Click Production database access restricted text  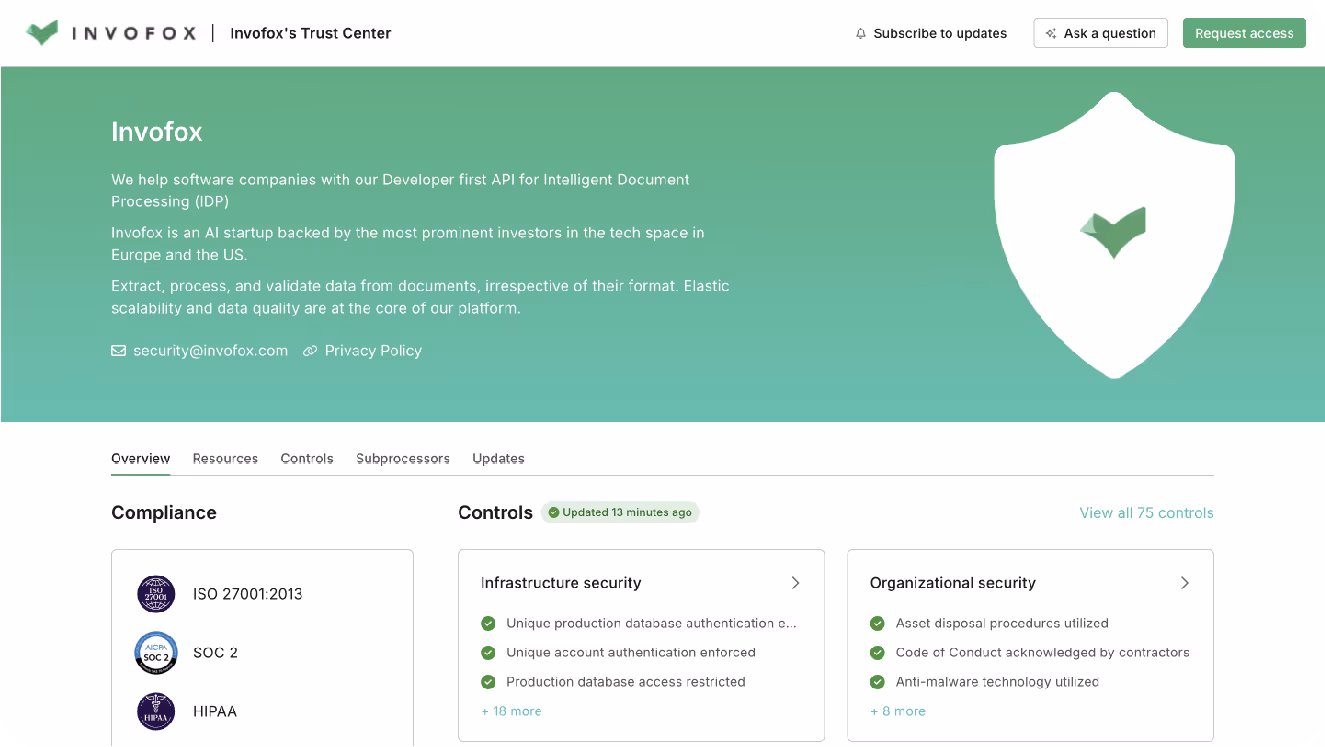tap(626, 682)
